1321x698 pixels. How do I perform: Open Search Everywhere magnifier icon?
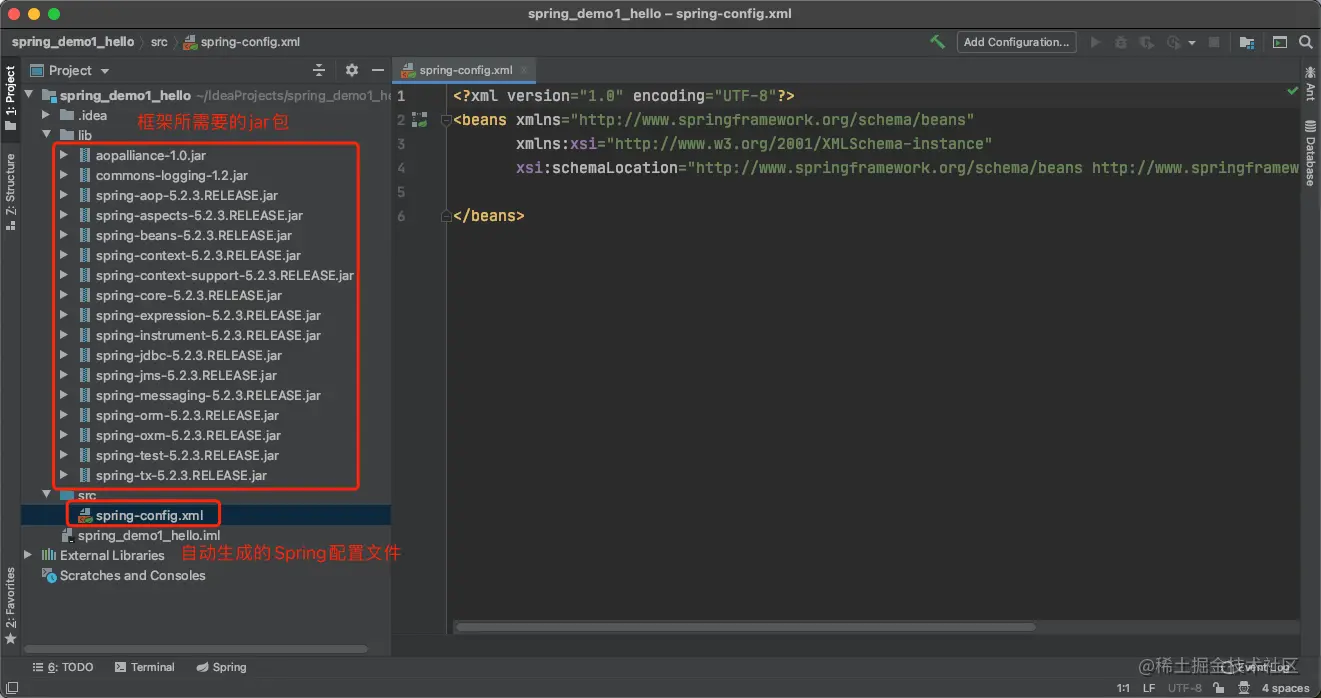pos(1306,42)
